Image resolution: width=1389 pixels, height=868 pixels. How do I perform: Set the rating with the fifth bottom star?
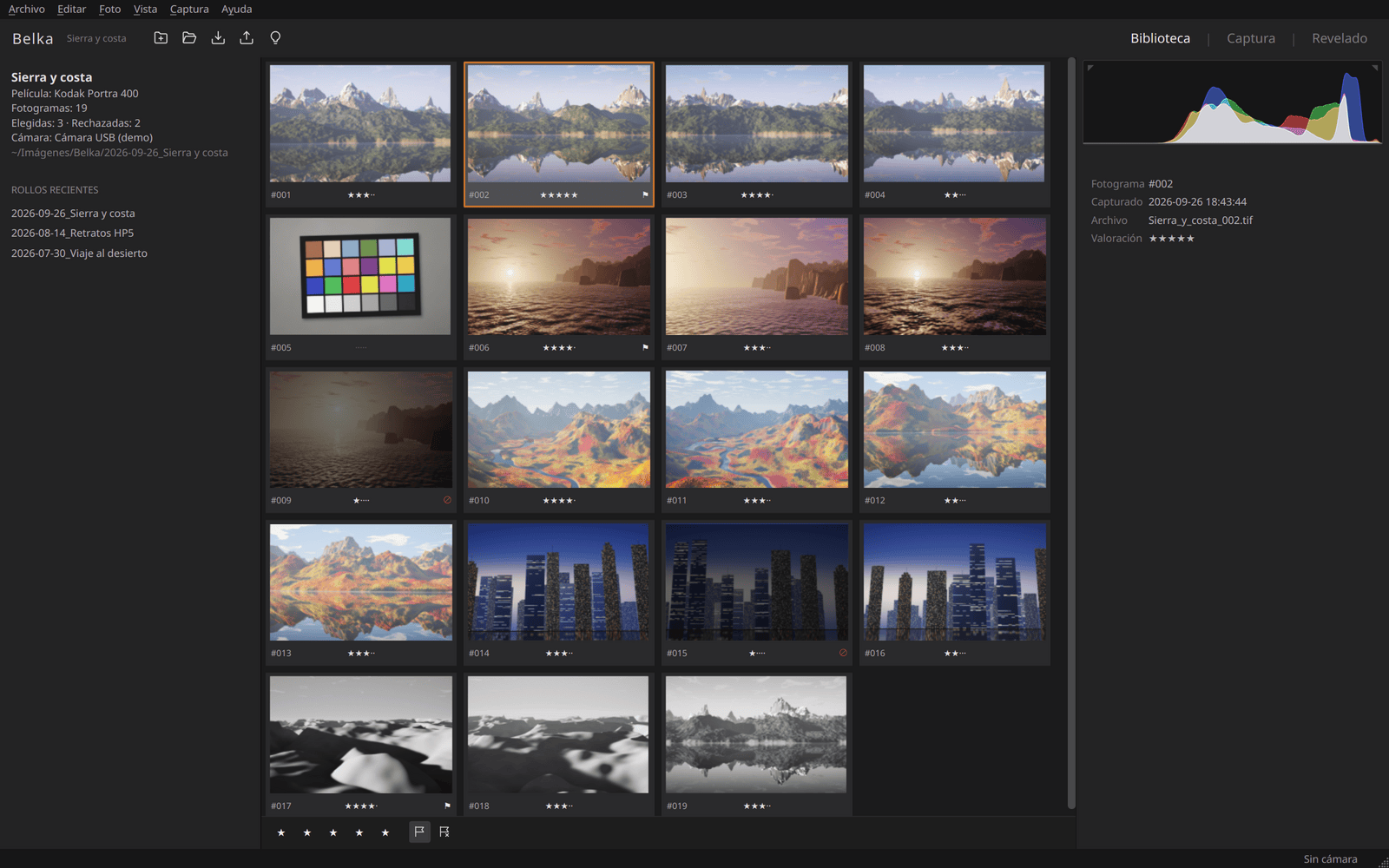385,832
